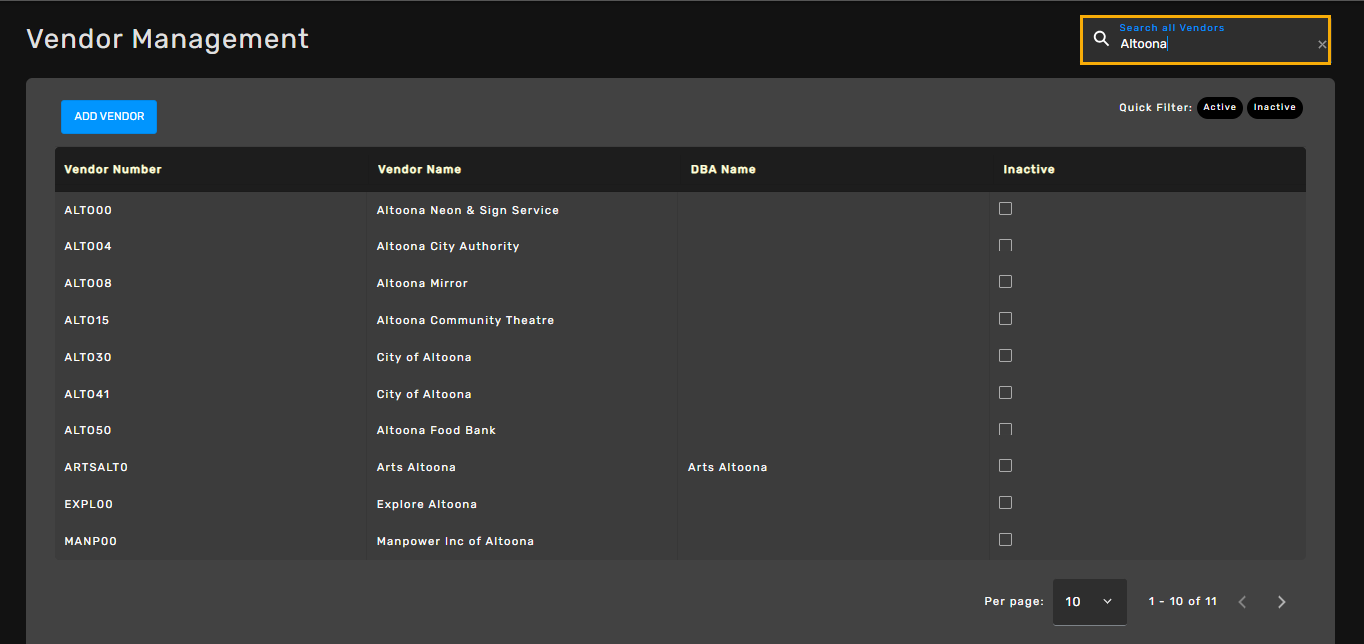Select vendor number ALTO30
Screen dimensions: 1364x644
[x=88, y=358]
